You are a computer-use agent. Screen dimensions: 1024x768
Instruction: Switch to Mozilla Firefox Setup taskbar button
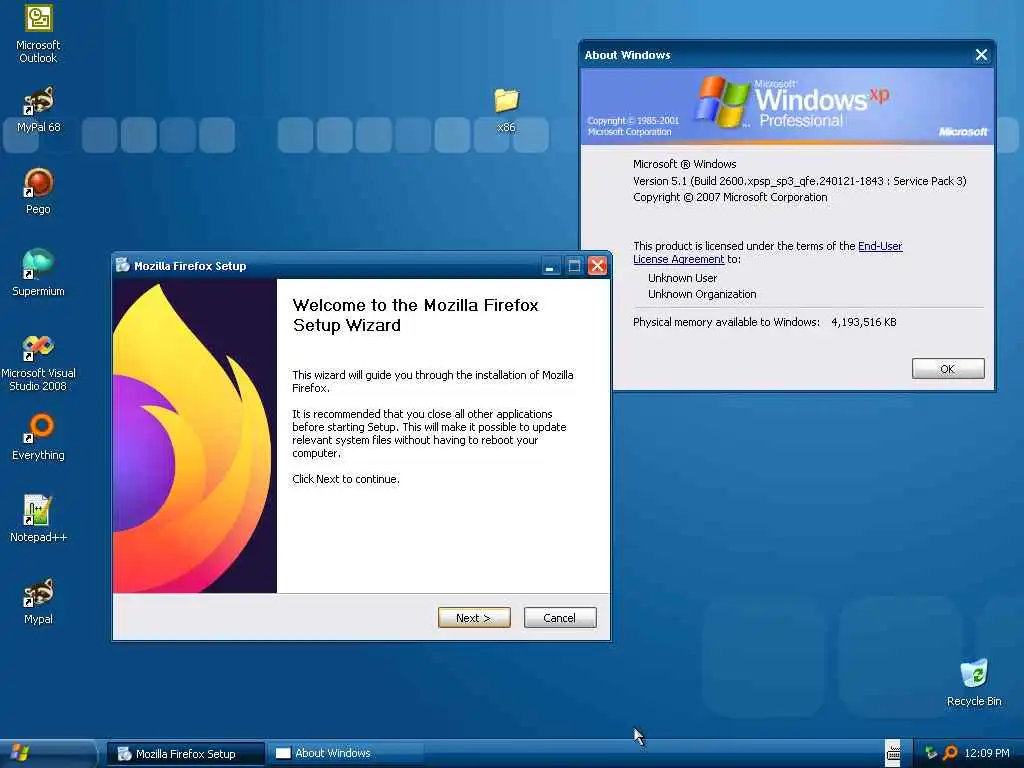pyautogui.click(x=185, y=754)
